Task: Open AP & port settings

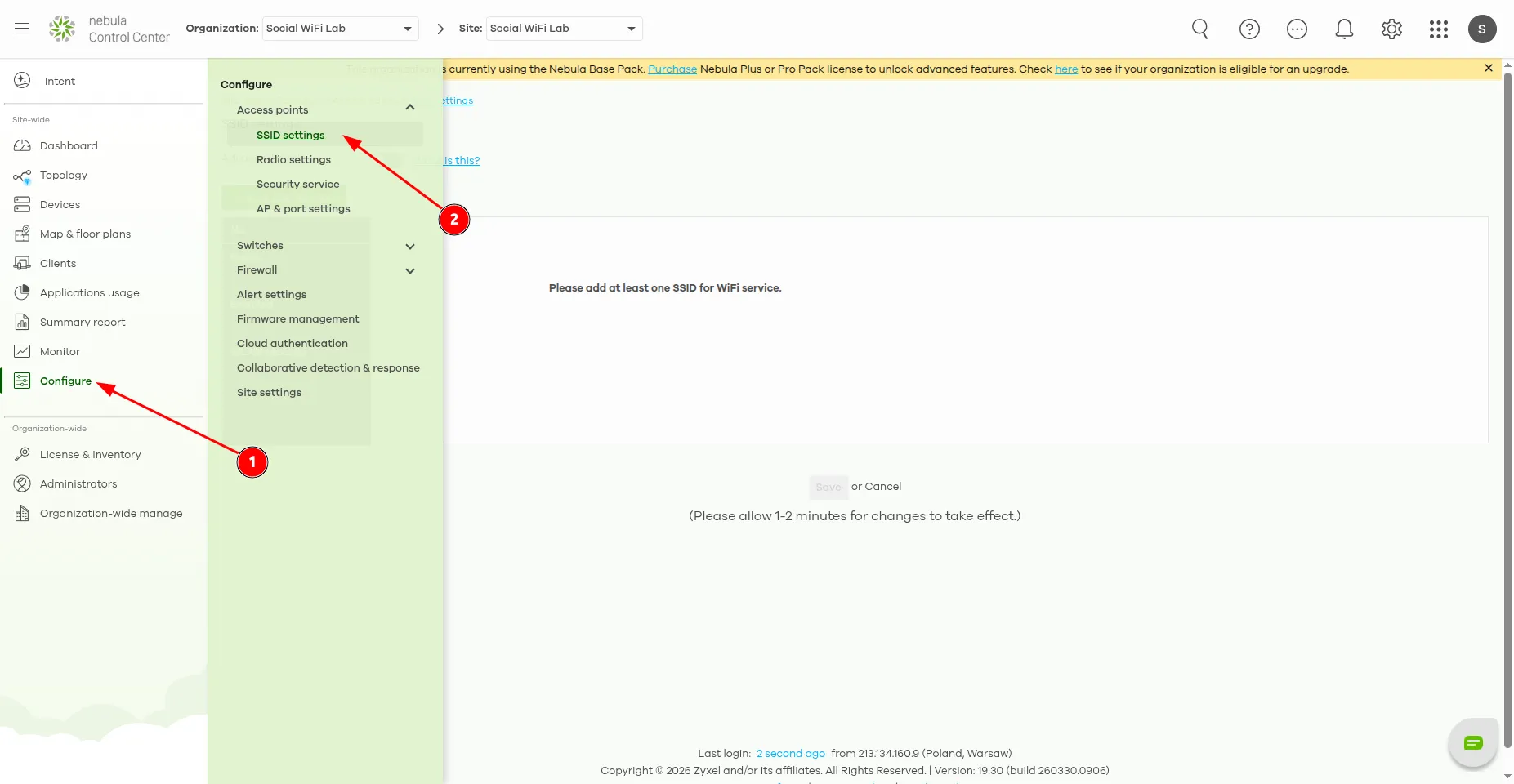Action: 303,208
